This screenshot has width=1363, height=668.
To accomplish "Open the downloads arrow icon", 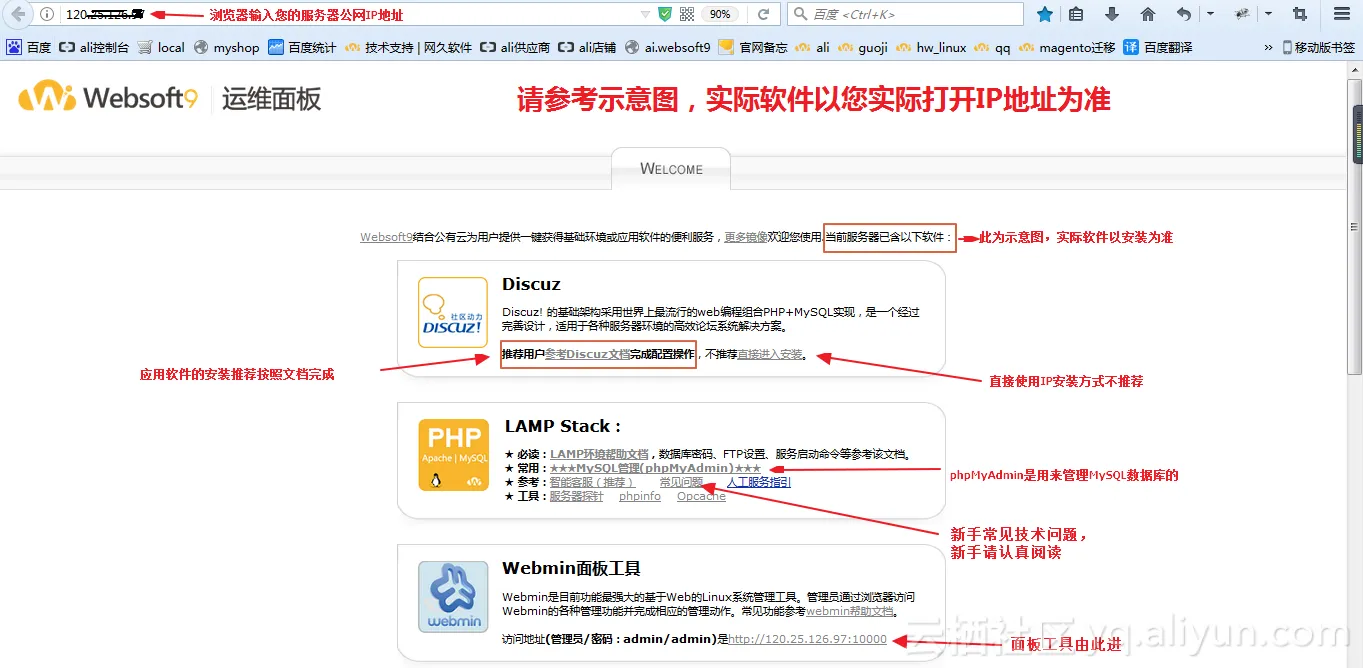I will coord(1111,14).
